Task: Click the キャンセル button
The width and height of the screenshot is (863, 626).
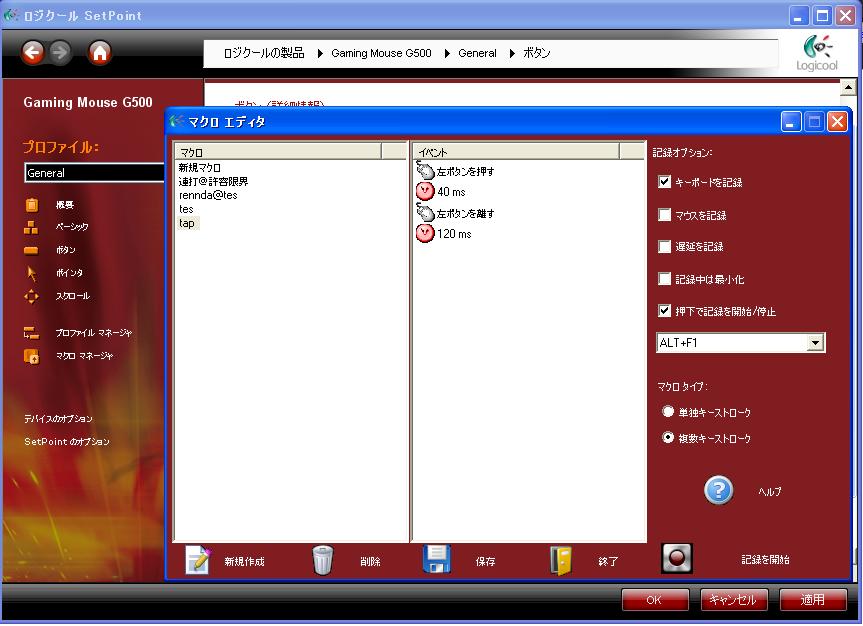Action: pyautogui.click(x=734, y=600)
